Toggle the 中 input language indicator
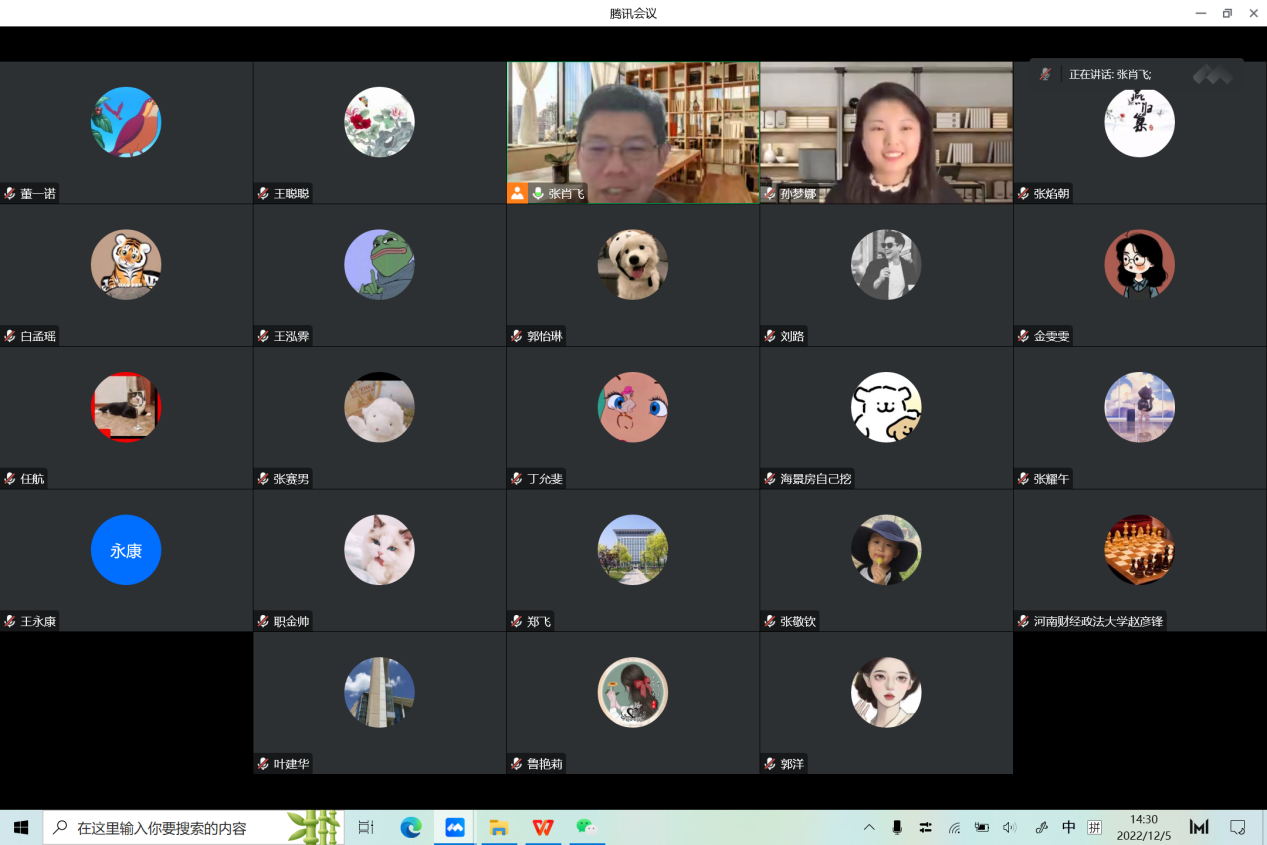The width and height of the screenshot is (1267, 845). tap(1068, 827)
